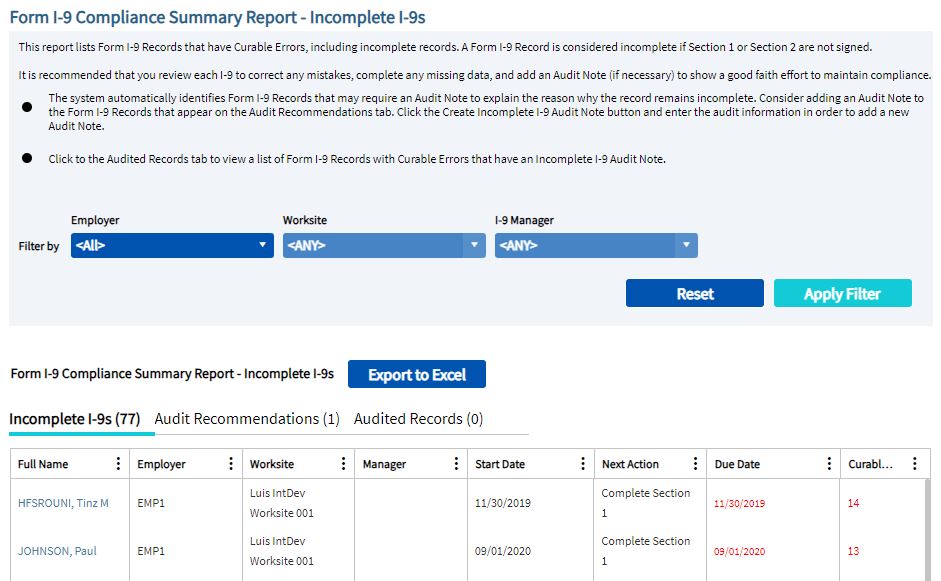Select start date 09/01/2020 cell
The height and width of the screenshot is (581, 941).
503,551
